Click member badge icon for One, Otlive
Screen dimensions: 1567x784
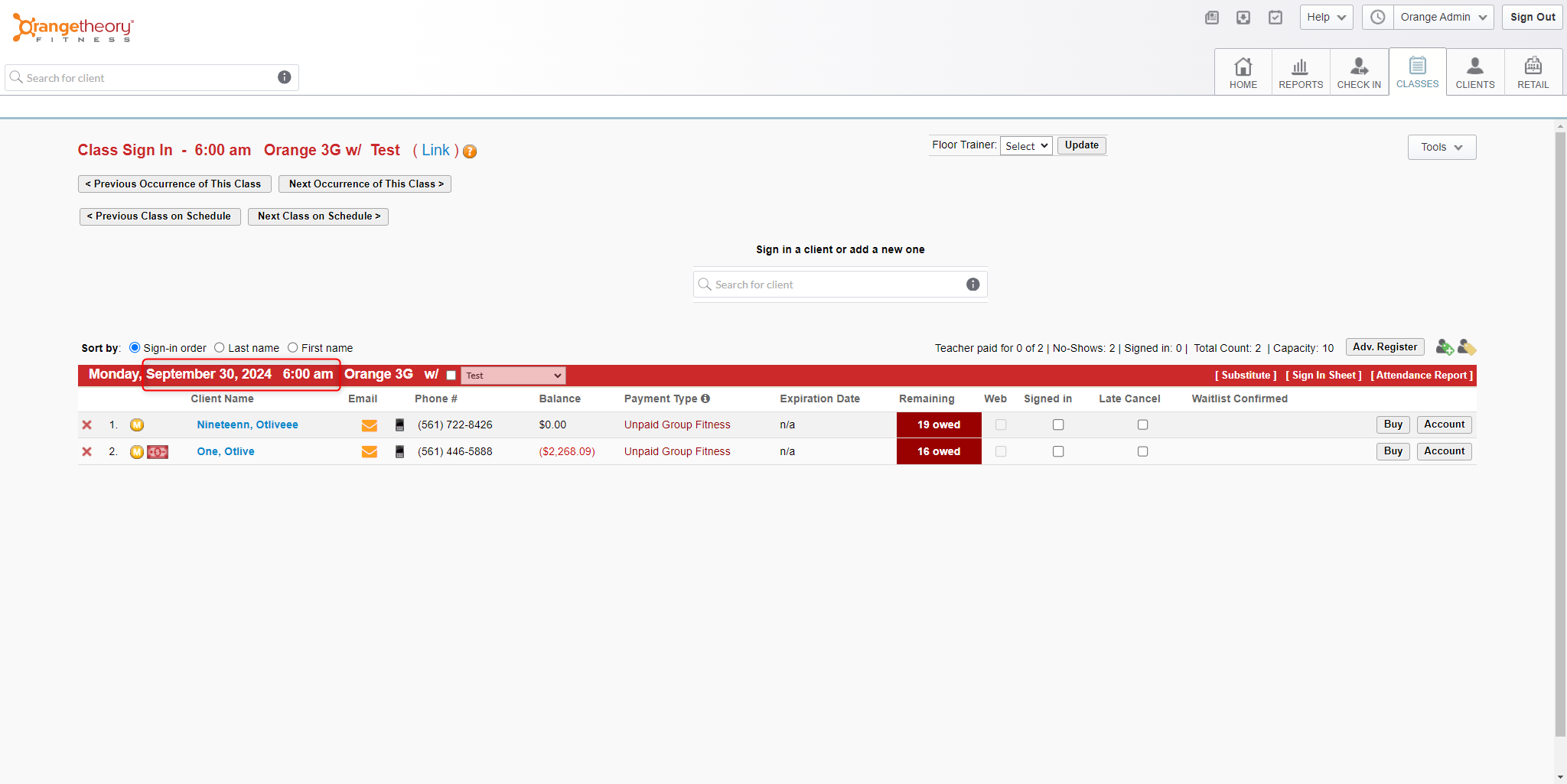[x=137, y=452]
